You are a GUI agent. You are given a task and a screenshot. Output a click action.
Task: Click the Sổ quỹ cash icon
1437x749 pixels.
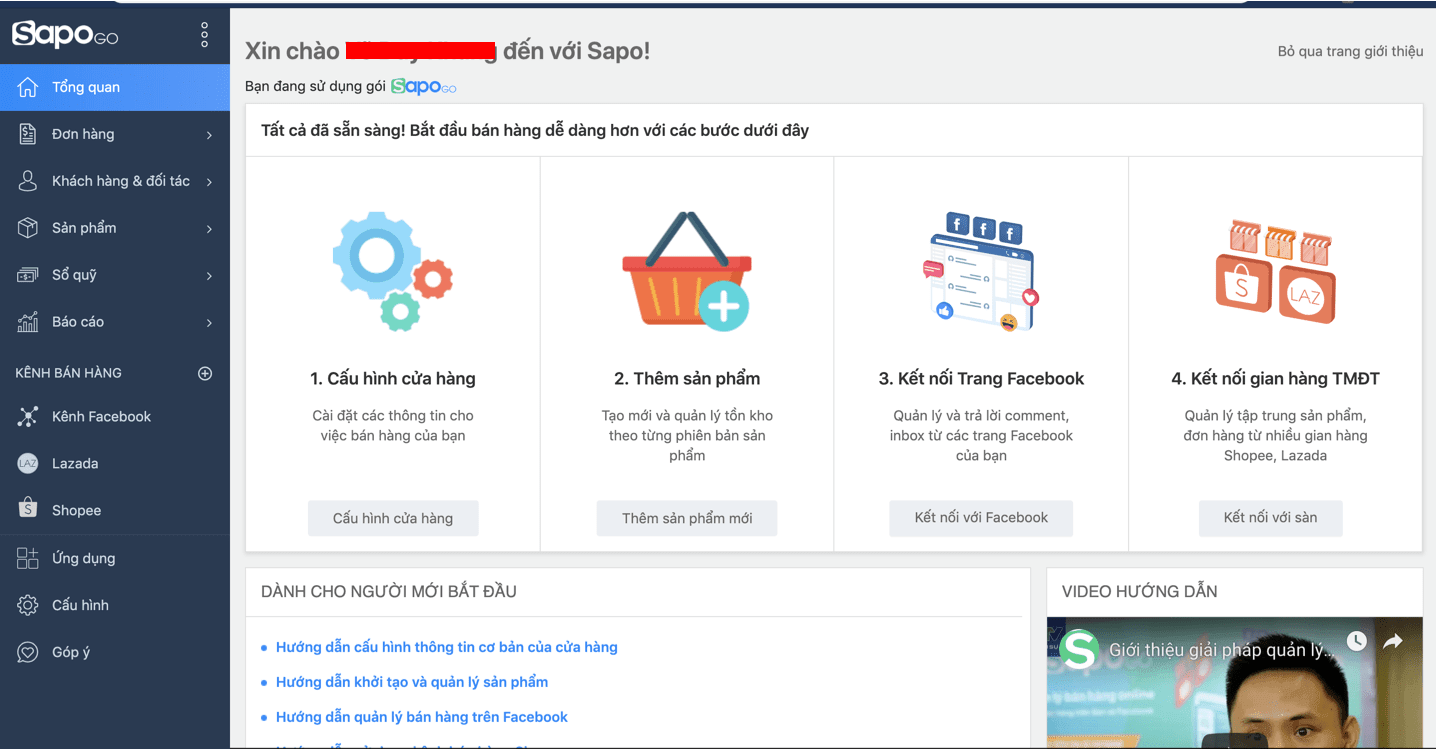point(28,275)
